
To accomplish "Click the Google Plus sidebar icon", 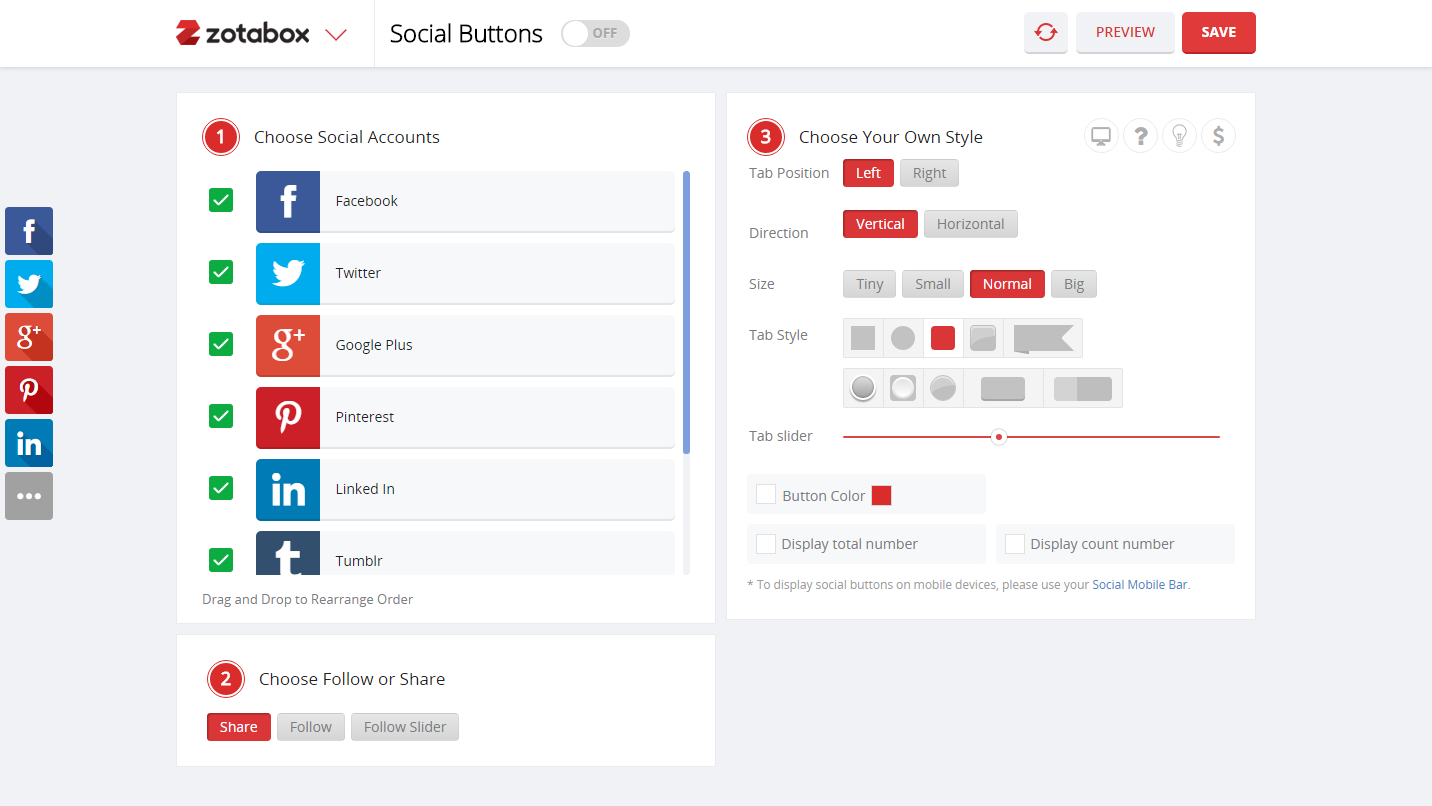I will coord(28,337).
